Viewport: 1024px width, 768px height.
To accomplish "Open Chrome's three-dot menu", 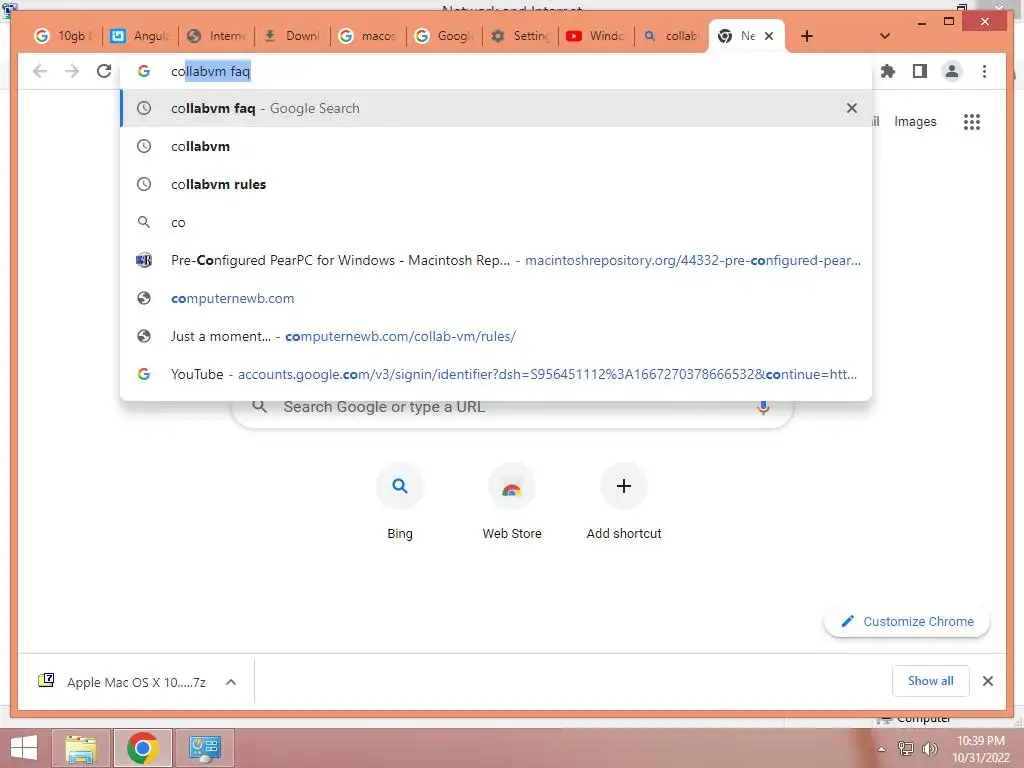I will 984,71.
